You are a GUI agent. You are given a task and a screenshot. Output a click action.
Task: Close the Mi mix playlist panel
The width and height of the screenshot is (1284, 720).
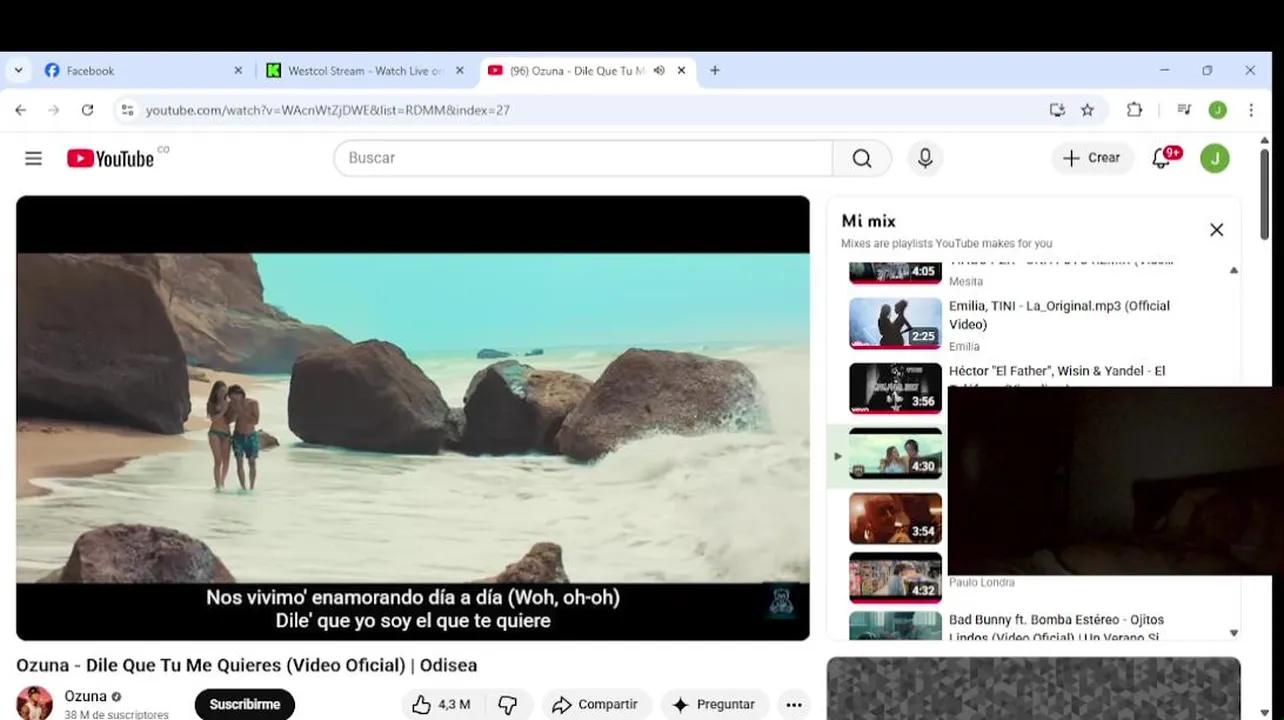pos(1216,230)
